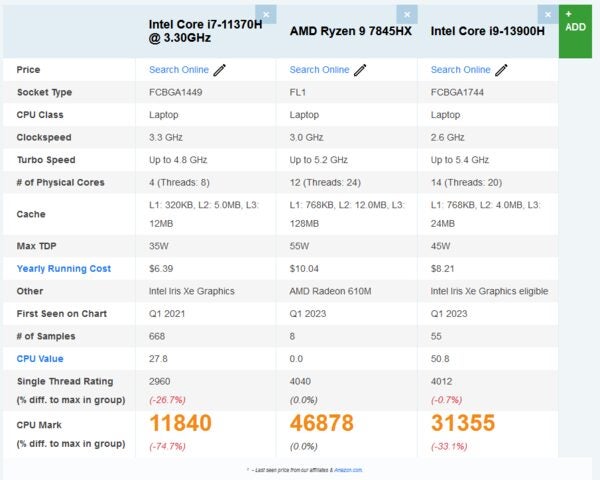The height and width of the screenshot is (480, 600).
Task: Open Search Online link for Intel Core i9-13900H
Action: pyautogui.click(x=460, y=70)
